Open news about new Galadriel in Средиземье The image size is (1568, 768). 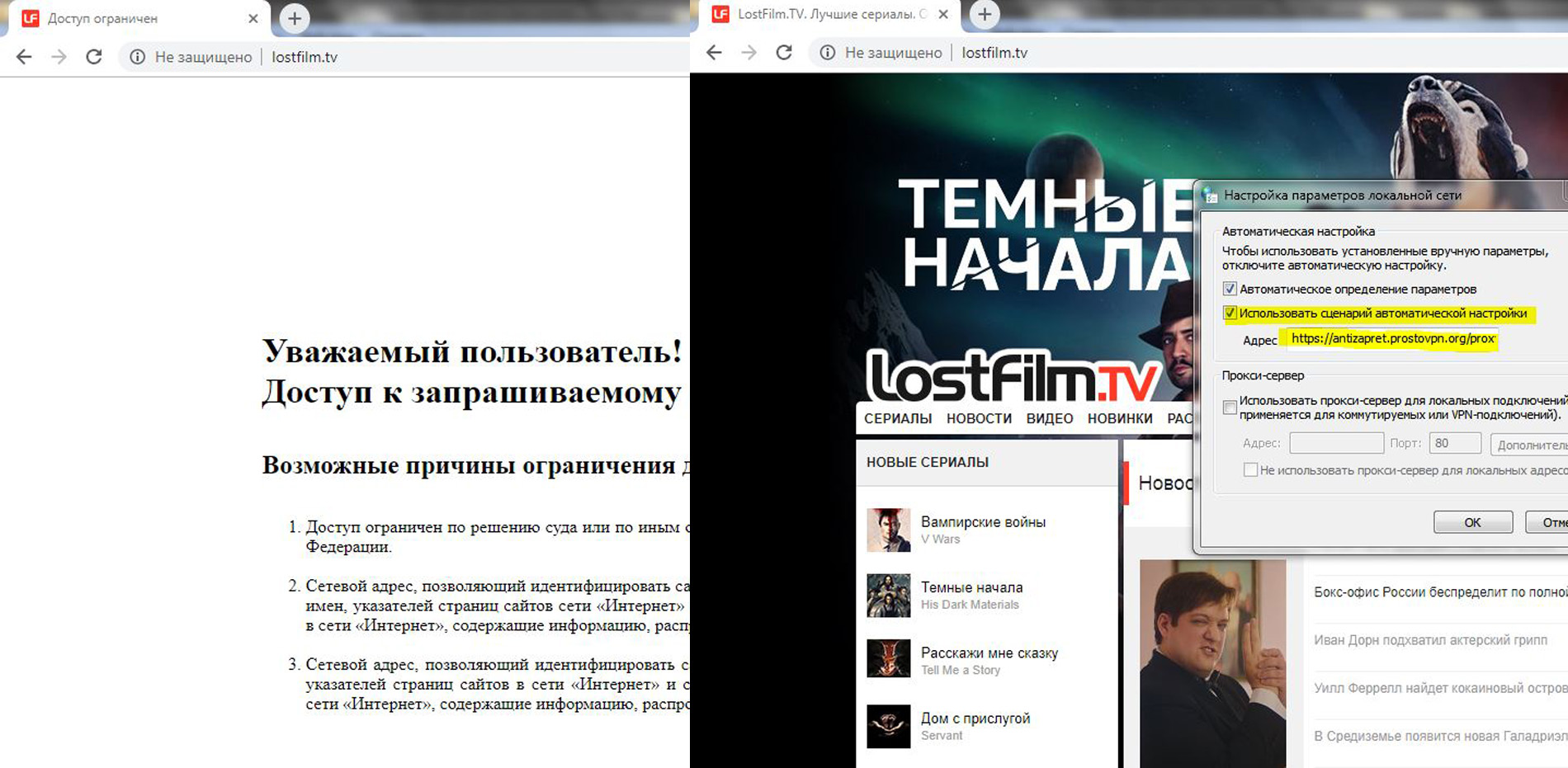(1440, 736)
